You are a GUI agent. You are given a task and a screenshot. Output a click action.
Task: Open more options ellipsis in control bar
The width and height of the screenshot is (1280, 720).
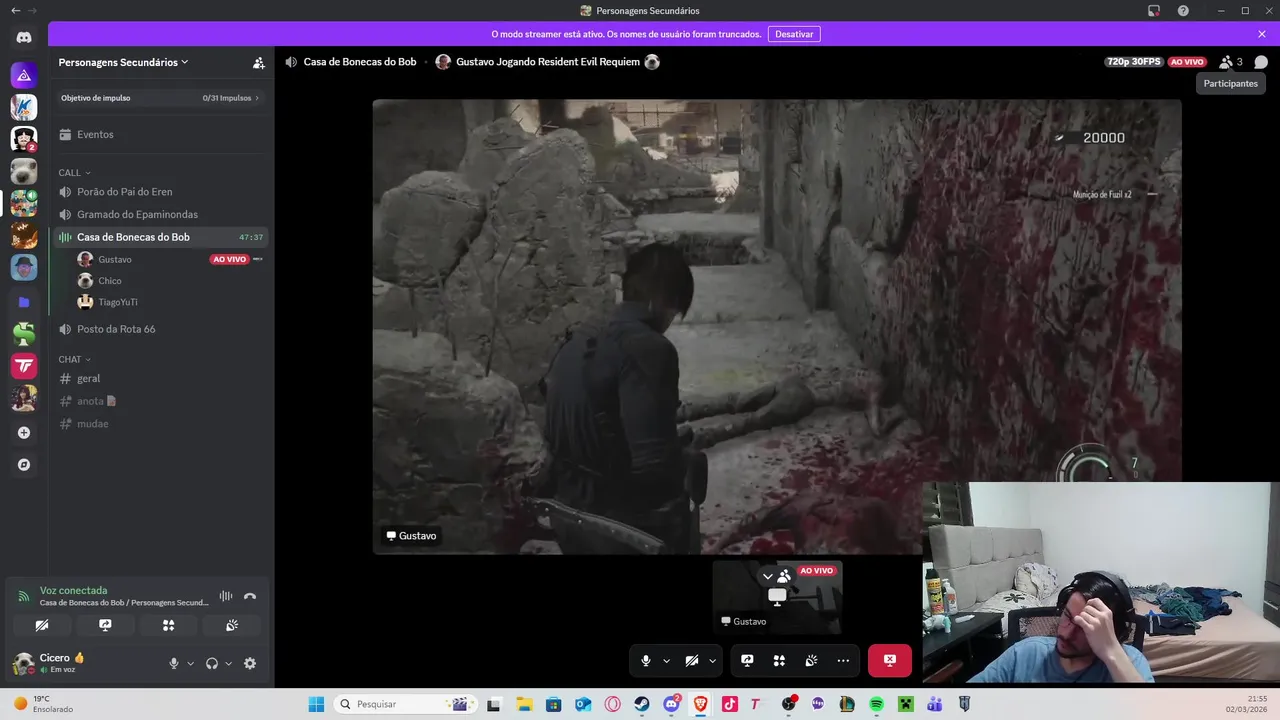(x=843, y=661)
